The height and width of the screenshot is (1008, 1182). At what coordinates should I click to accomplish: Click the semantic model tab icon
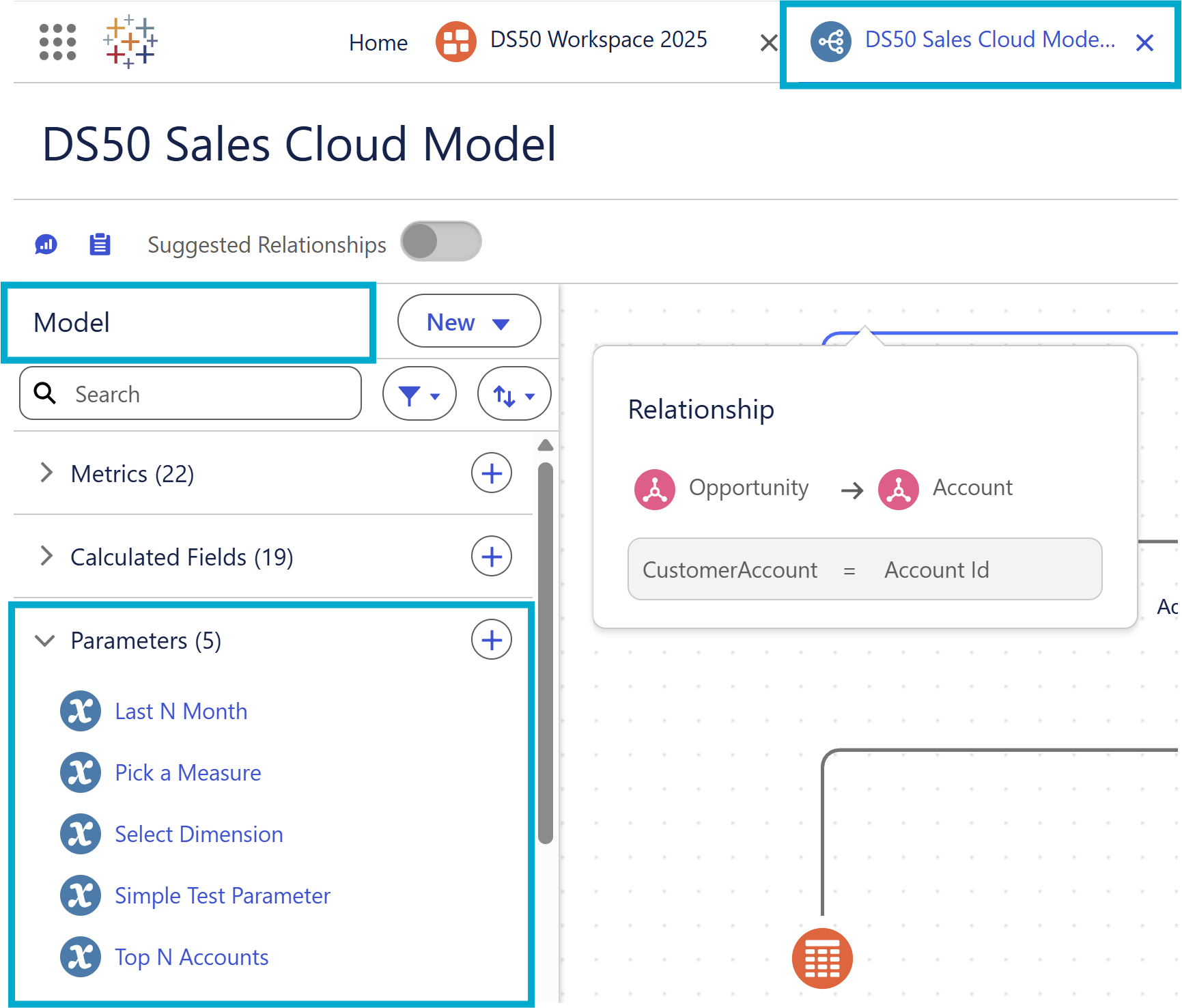tap(830, 42)
